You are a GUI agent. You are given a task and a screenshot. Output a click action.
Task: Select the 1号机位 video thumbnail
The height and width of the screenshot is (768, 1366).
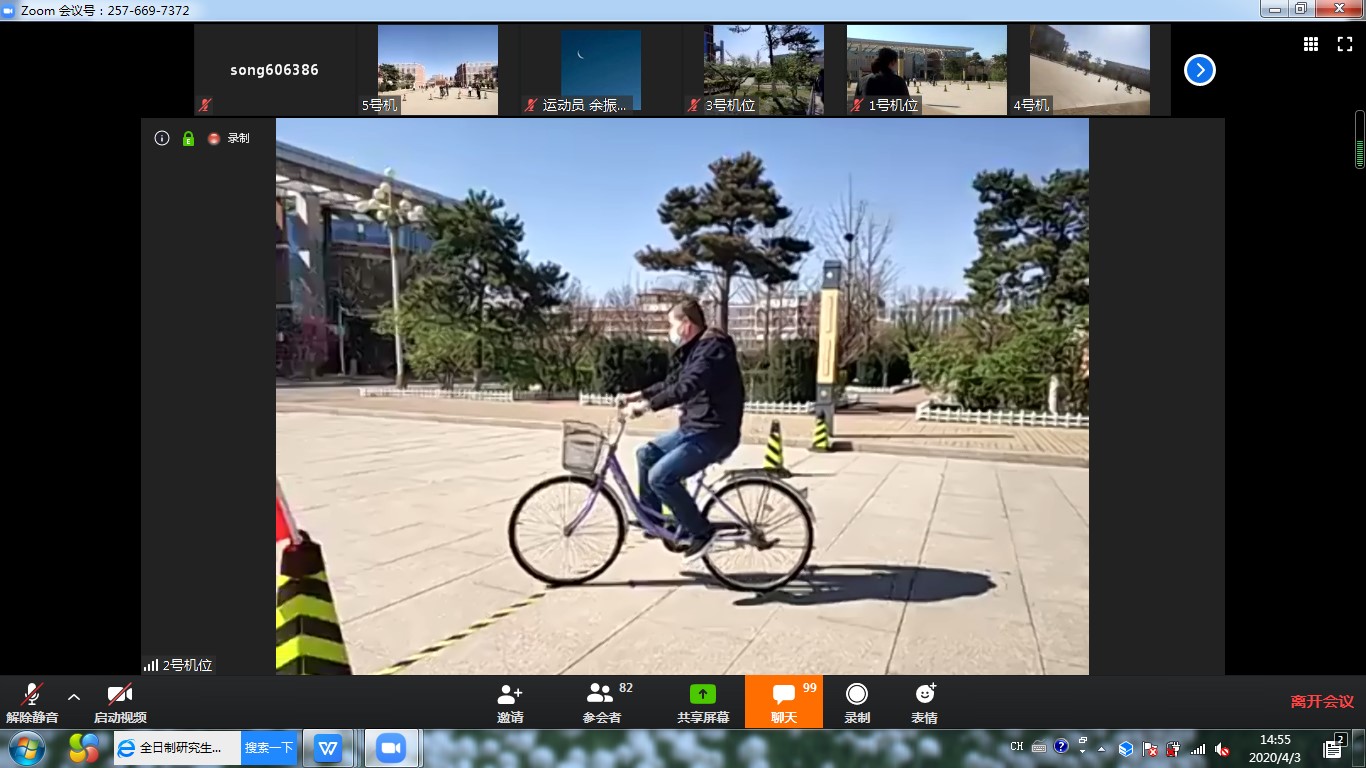pos(926,70)
